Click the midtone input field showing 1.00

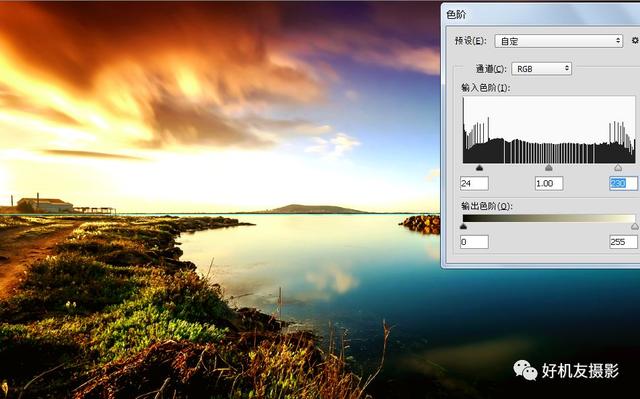(549, 184)
